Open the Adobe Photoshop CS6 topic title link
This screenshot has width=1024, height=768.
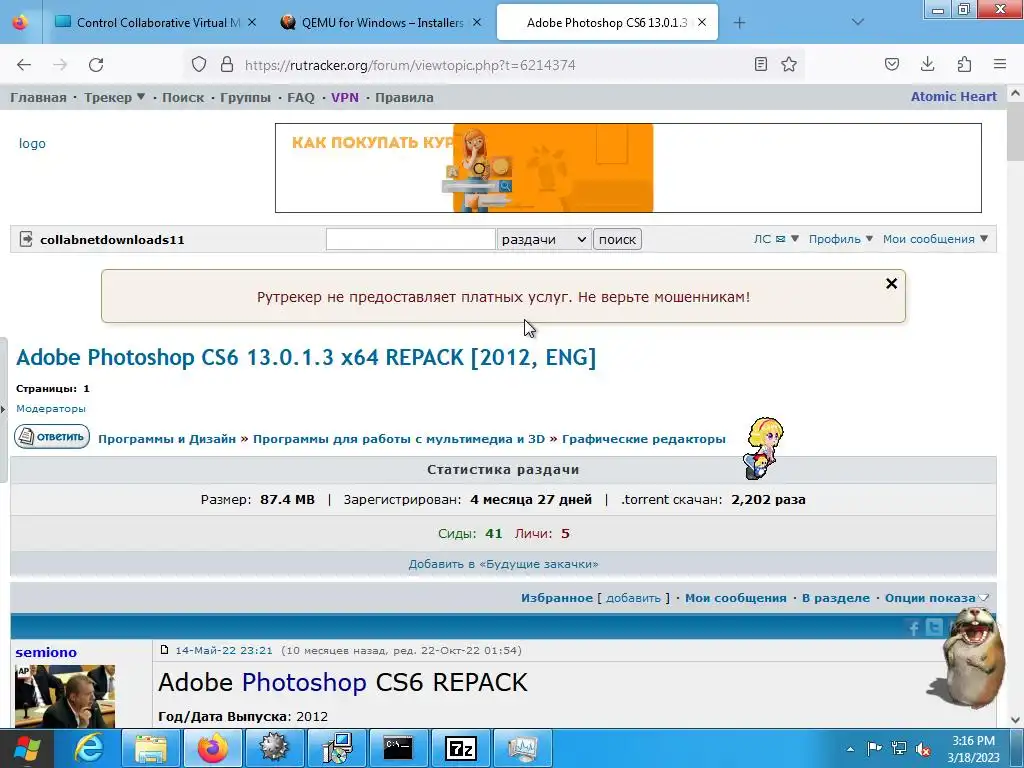coord(306,357)
